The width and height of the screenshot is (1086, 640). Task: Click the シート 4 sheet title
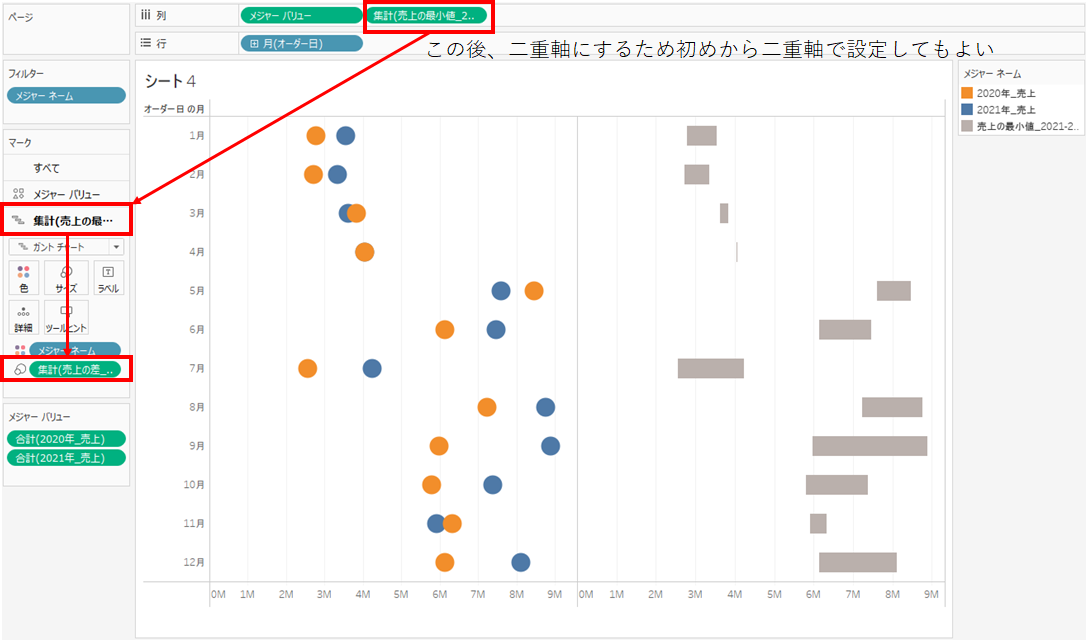pos(170,81)
